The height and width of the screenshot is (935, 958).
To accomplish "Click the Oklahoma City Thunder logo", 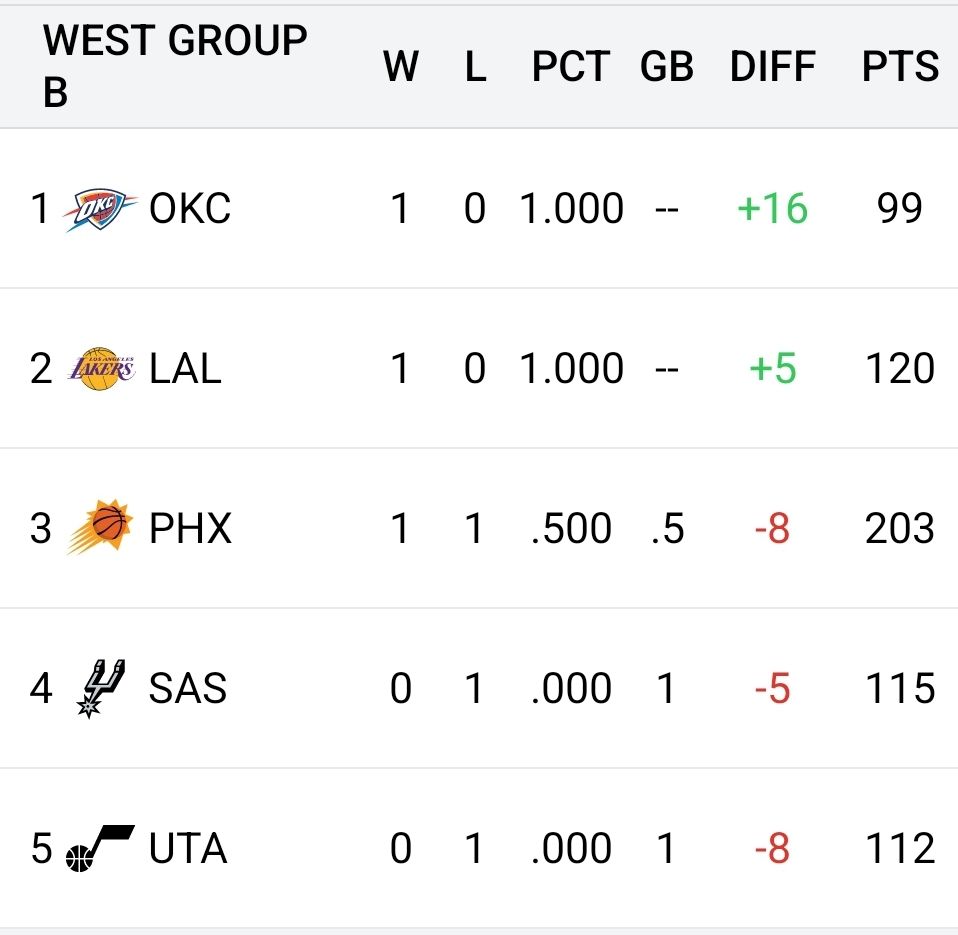I will pos(101,209).
